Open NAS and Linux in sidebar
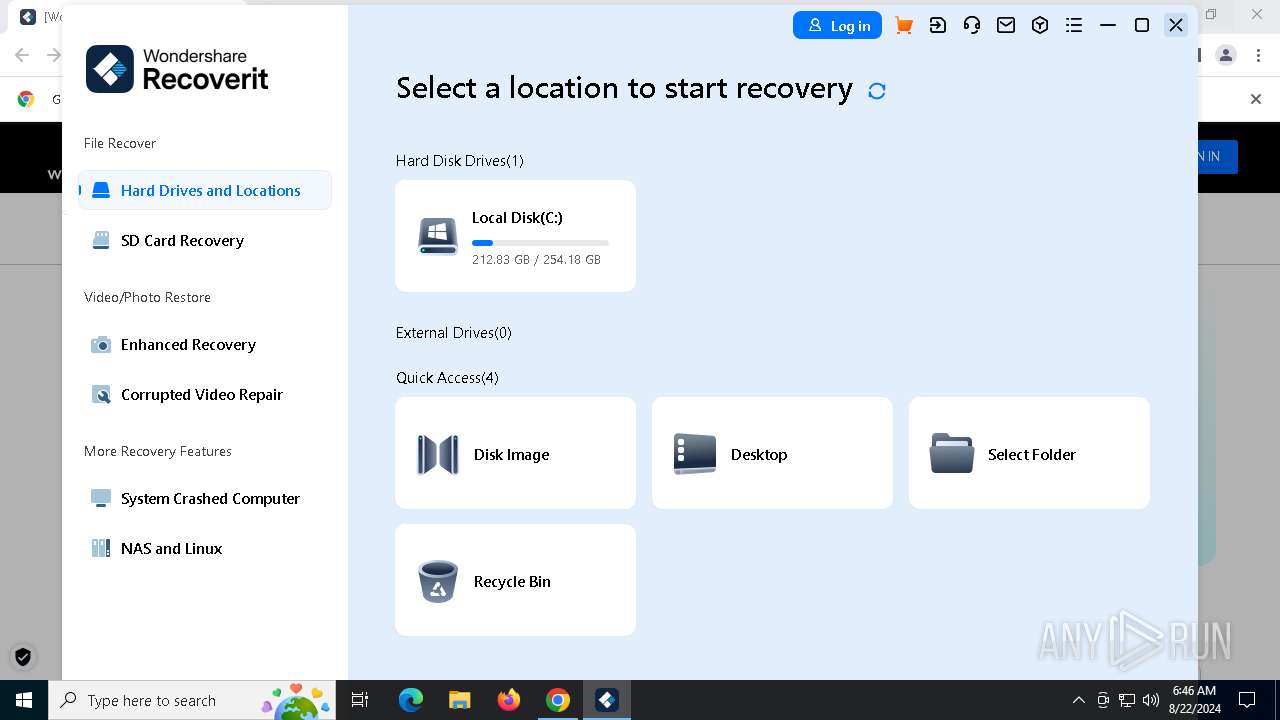This screenshot has height=720, width=1280. 205,548
